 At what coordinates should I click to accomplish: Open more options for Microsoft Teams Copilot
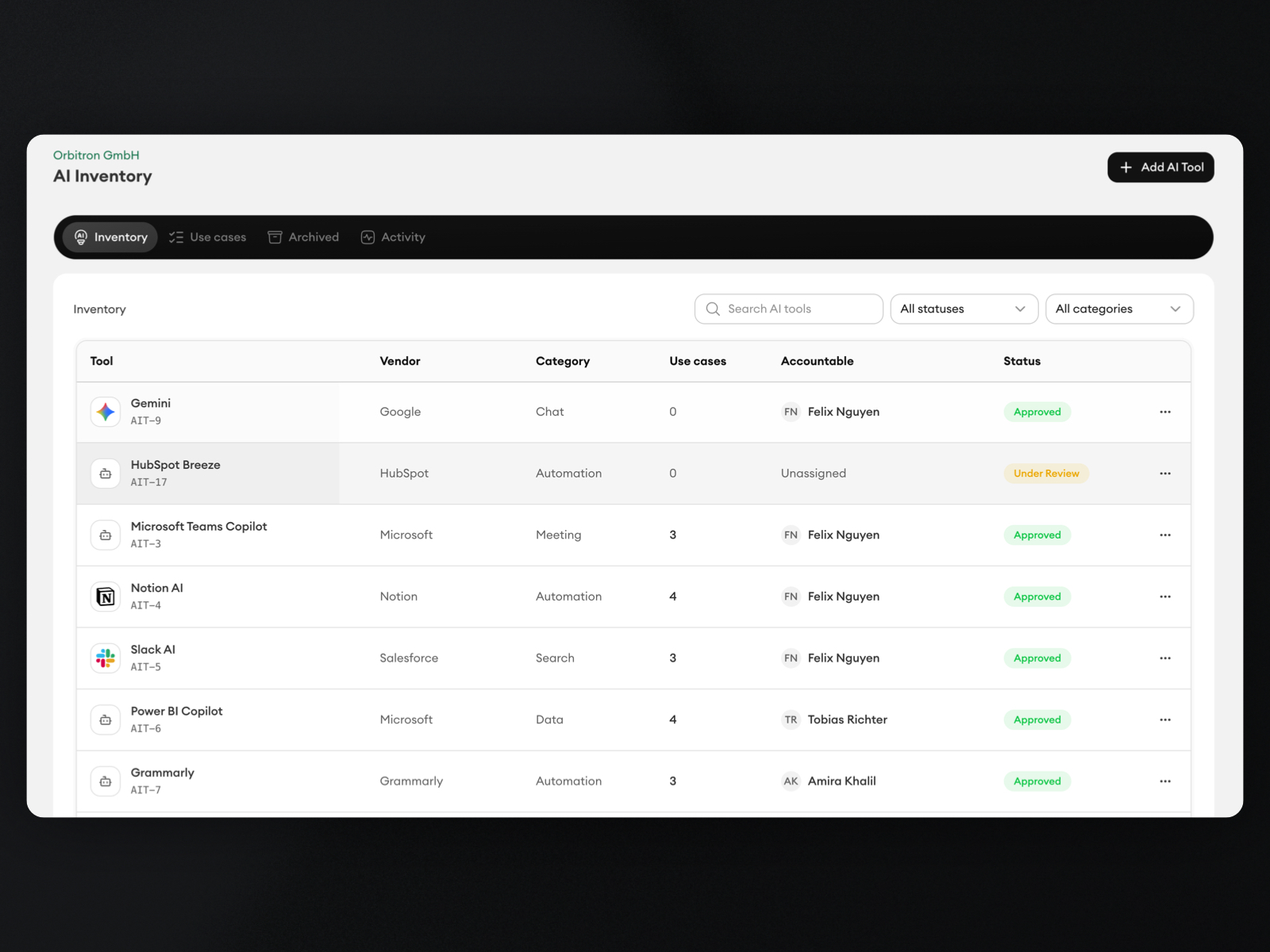(1165, 535)
